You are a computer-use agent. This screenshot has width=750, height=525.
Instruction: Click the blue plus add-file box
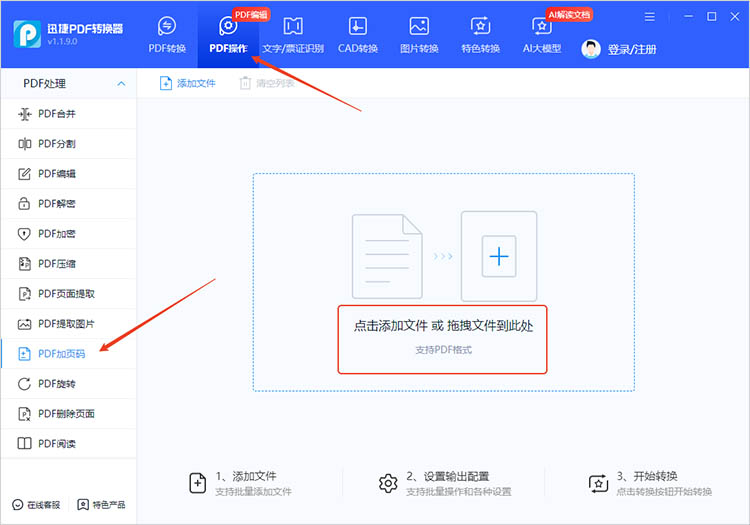click(x=499, y=256)
